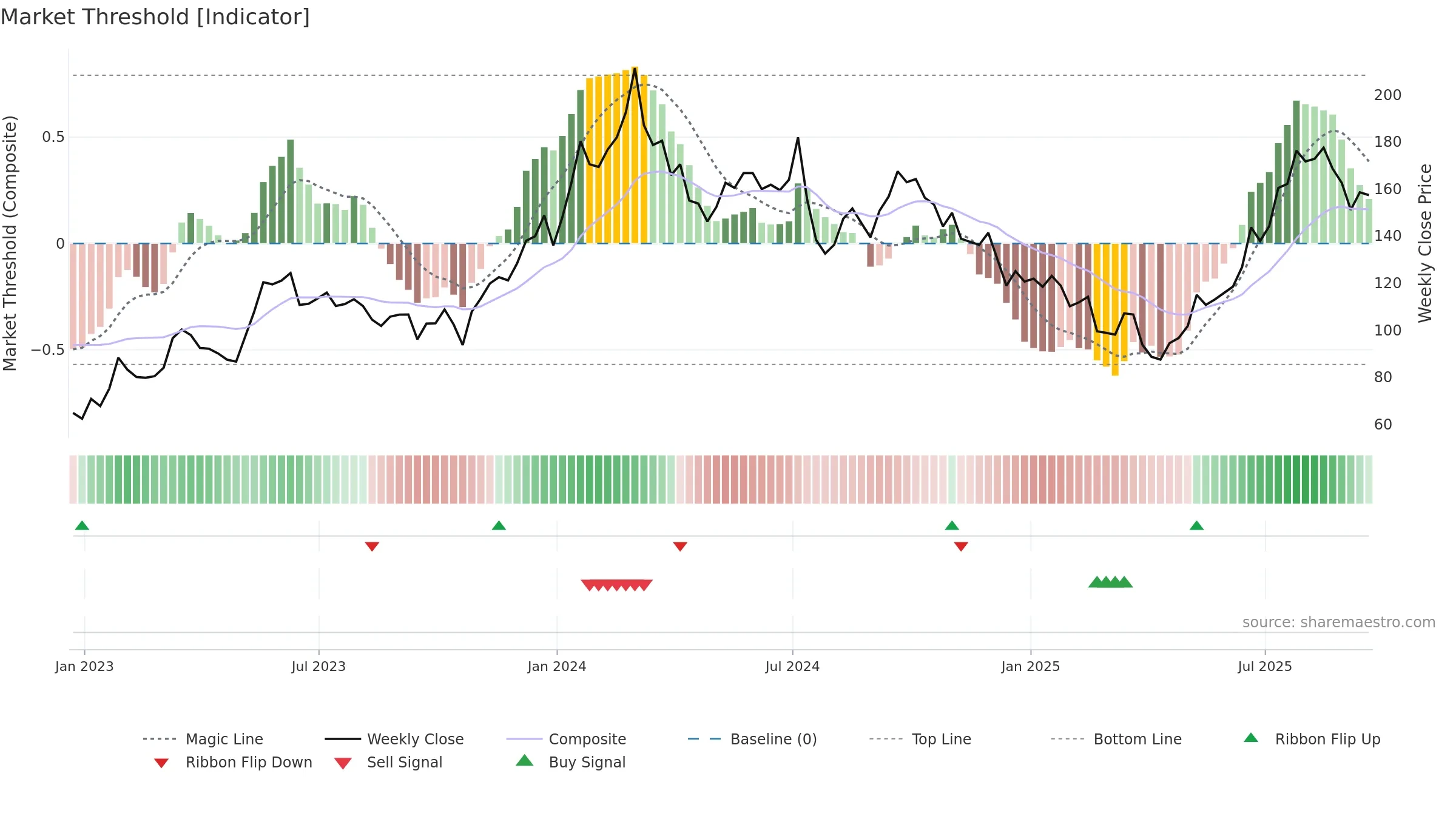The image size is (1456, 819).
Task: Click the Market Threshold (Composite) axis title
Action: point(10,243)
